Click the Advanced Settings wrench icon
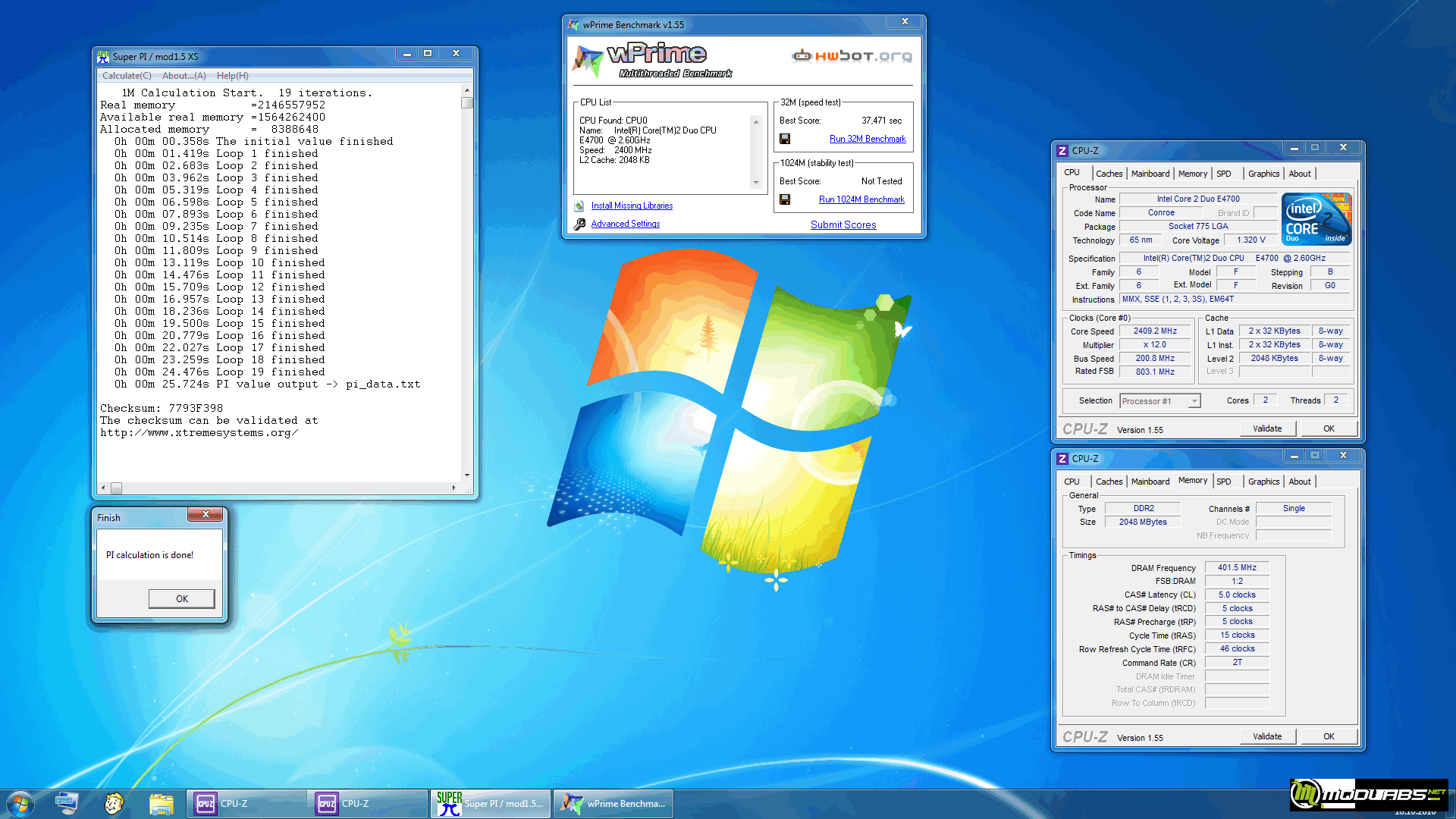 point(579,224)
